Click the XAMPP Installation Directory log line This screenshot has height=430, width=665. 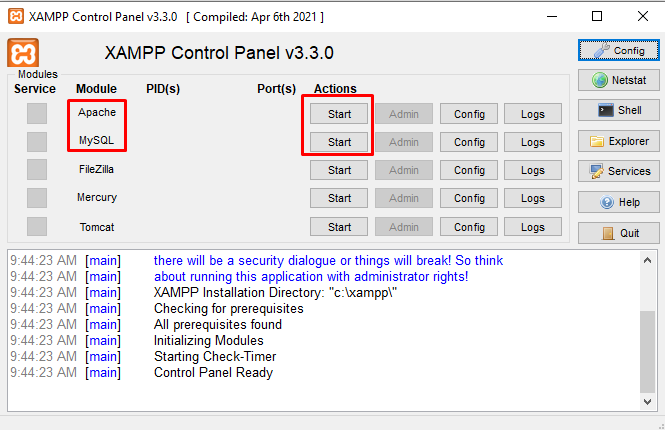[x=275, y=292]
